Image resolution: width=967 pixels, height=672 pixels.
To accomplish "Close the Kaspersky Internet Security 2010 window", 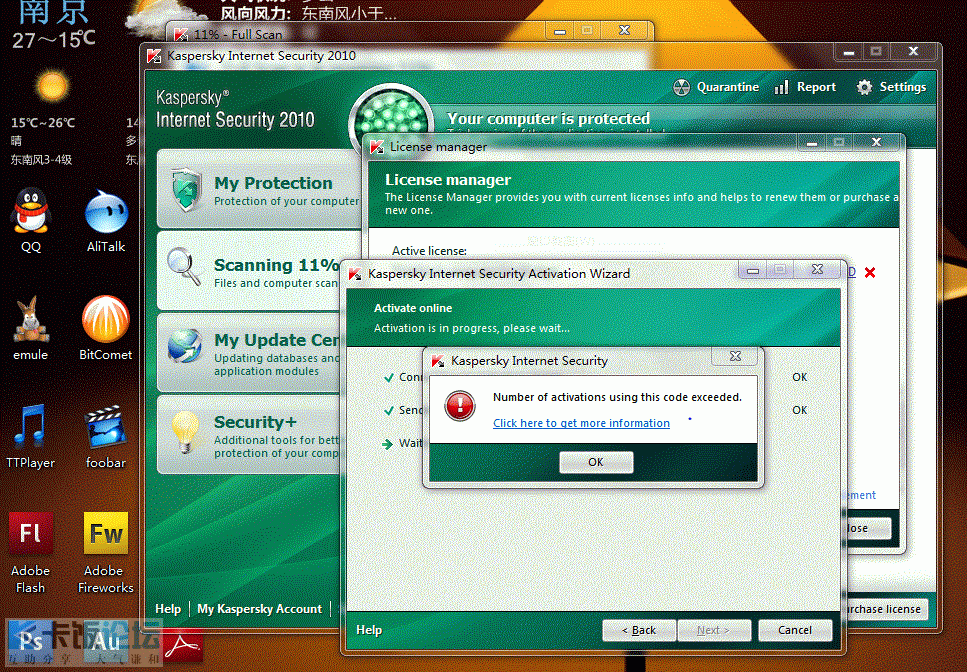I will tap(913, 52).
